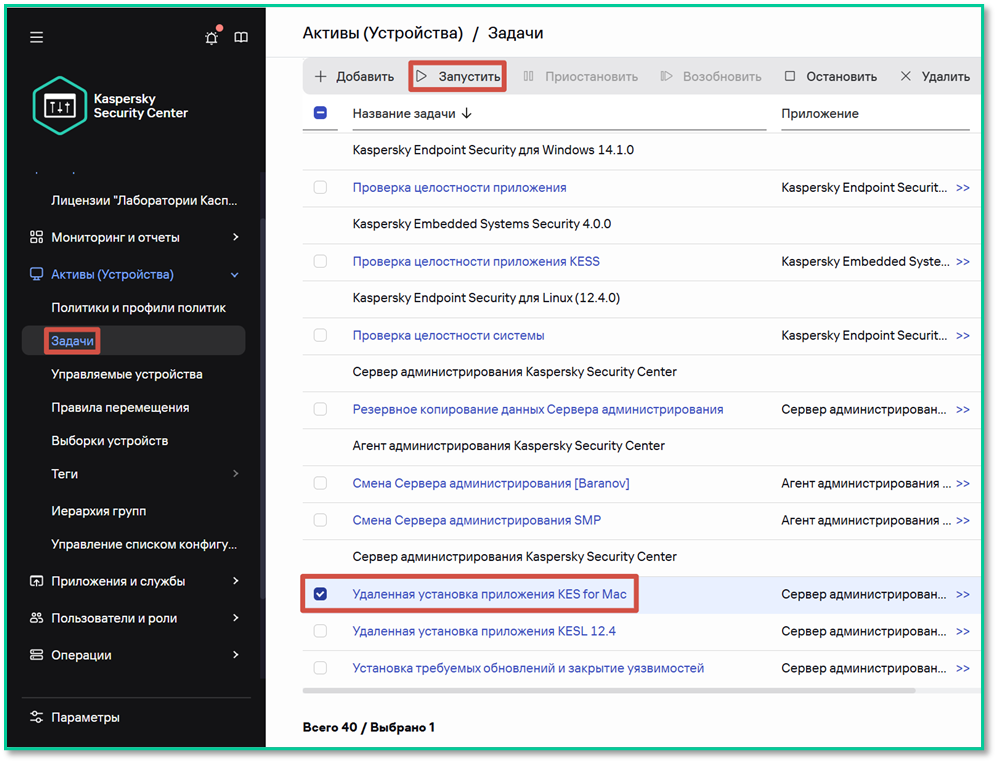Open Правила перемещения in the sidebar
997x763 pixels.
pyautogui.click(x=120, y=408)
